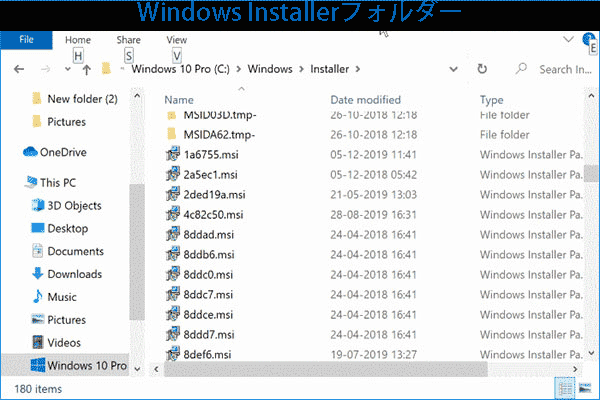This screenshot has width=600, height=400.
Task: Select file 8ddb6.msi
Action: [209, 255]
